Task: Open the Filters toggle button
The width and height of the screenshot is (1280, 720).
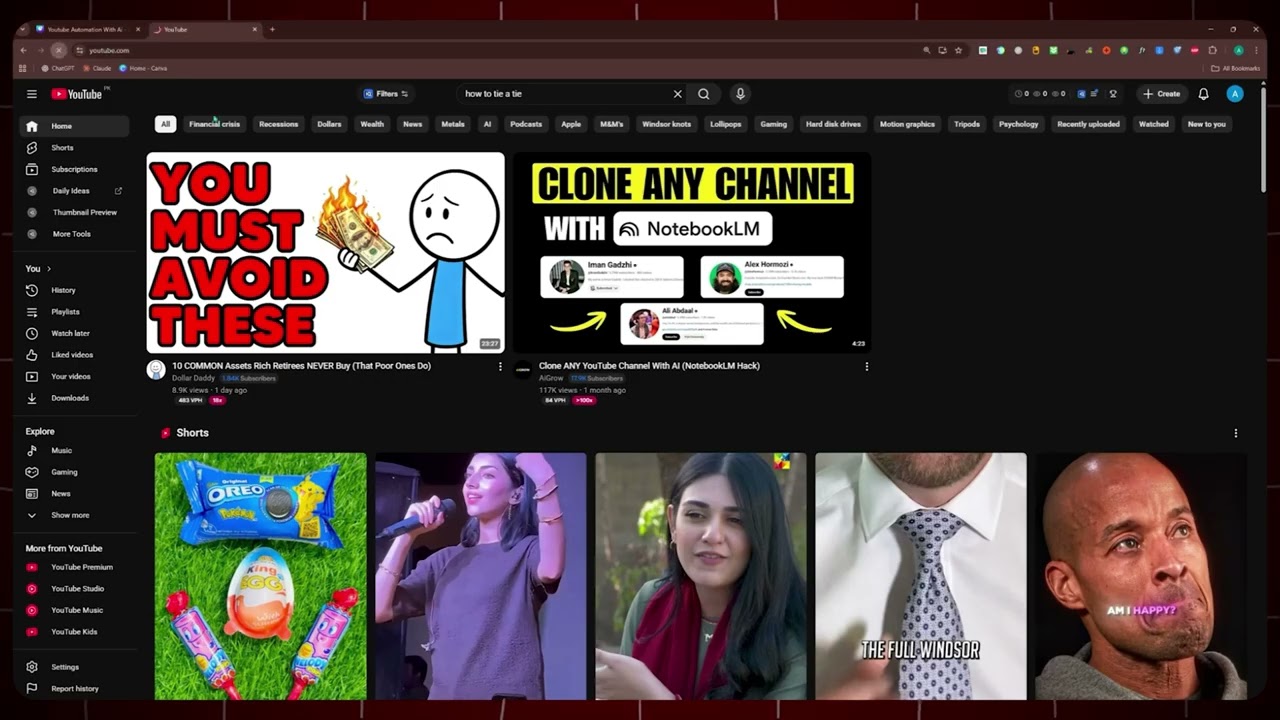Action: 386,94
